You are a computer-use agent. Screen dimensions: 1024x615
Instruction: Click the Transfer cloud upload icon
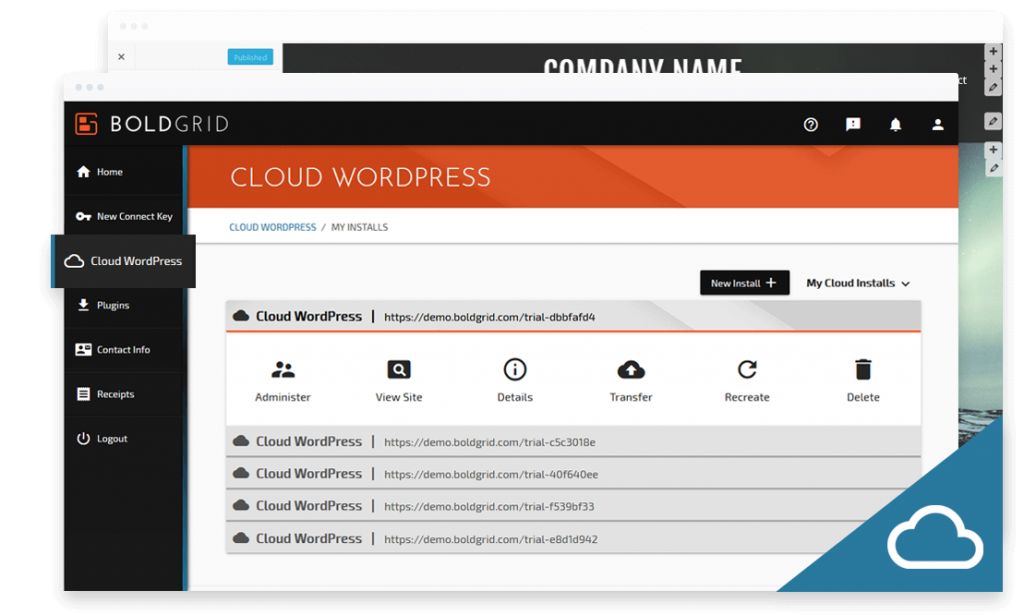pyautogui.click(x=630, y=370)
